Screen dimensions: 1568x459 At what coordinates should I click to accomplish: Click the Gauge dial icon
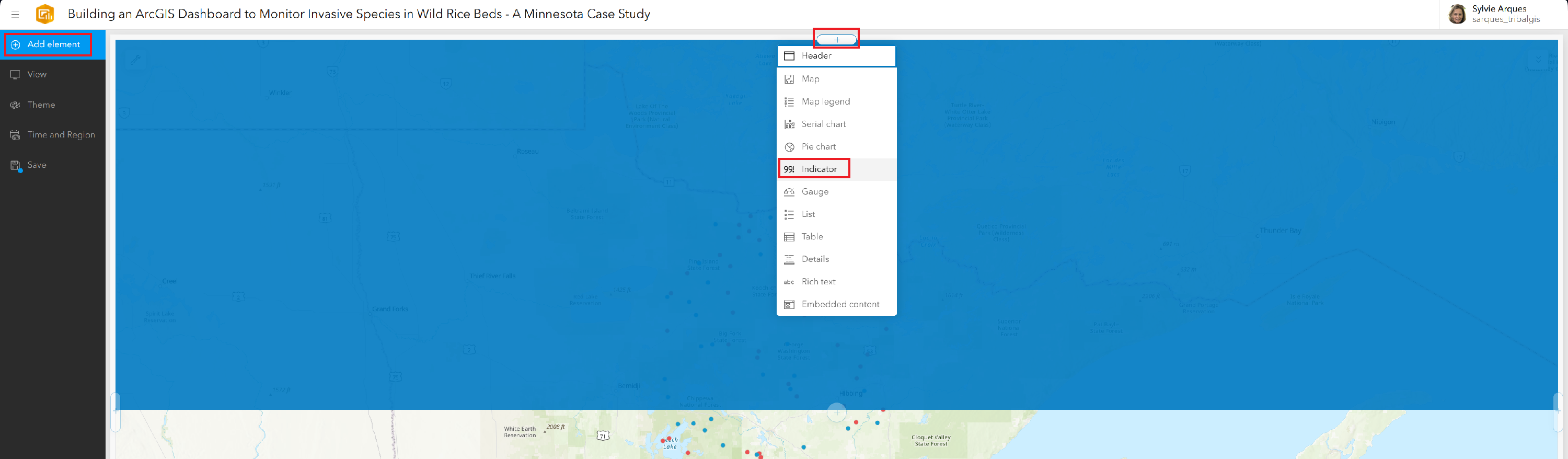[x=789, y=192]
